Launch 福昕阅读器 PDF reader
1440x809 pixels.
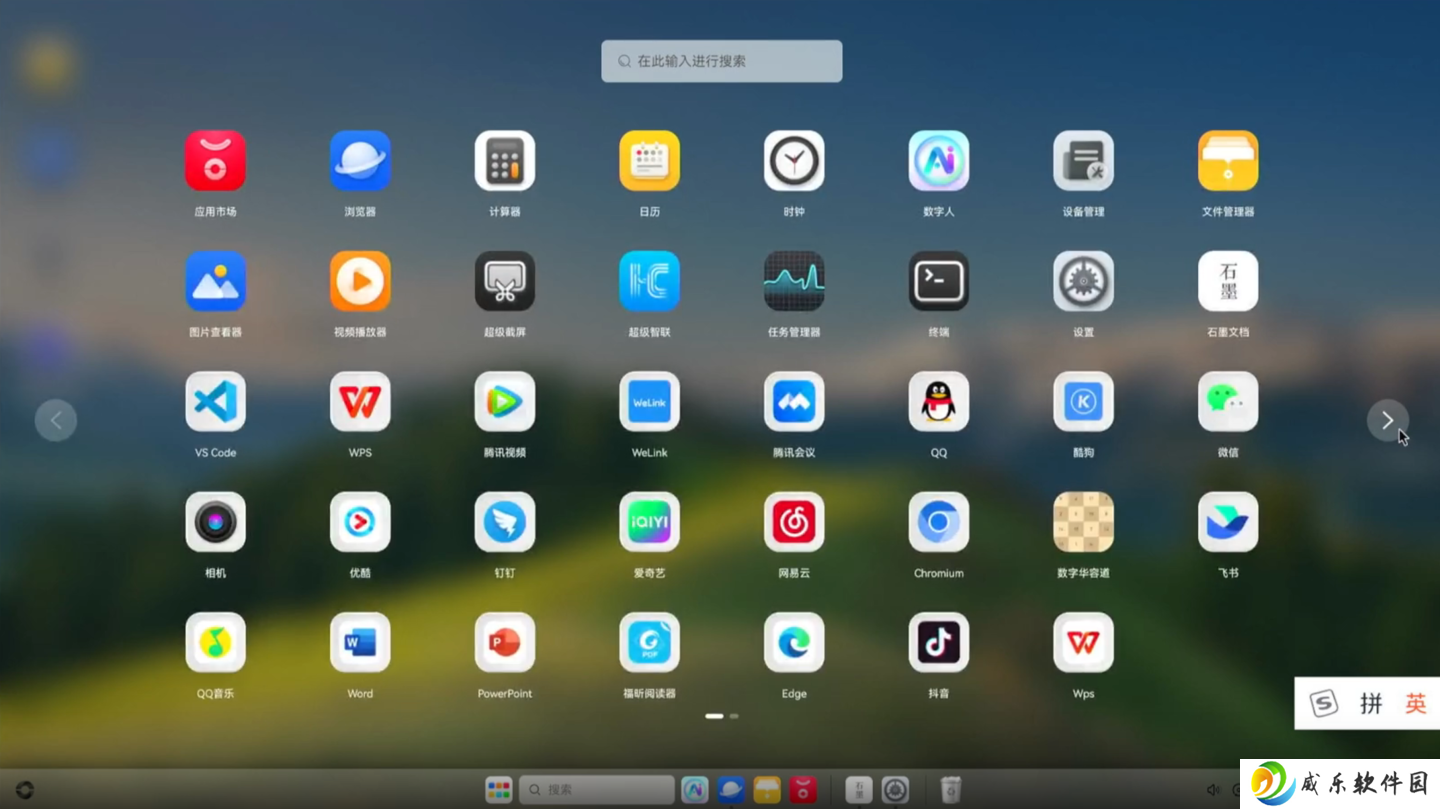click(x=649, y=643)
